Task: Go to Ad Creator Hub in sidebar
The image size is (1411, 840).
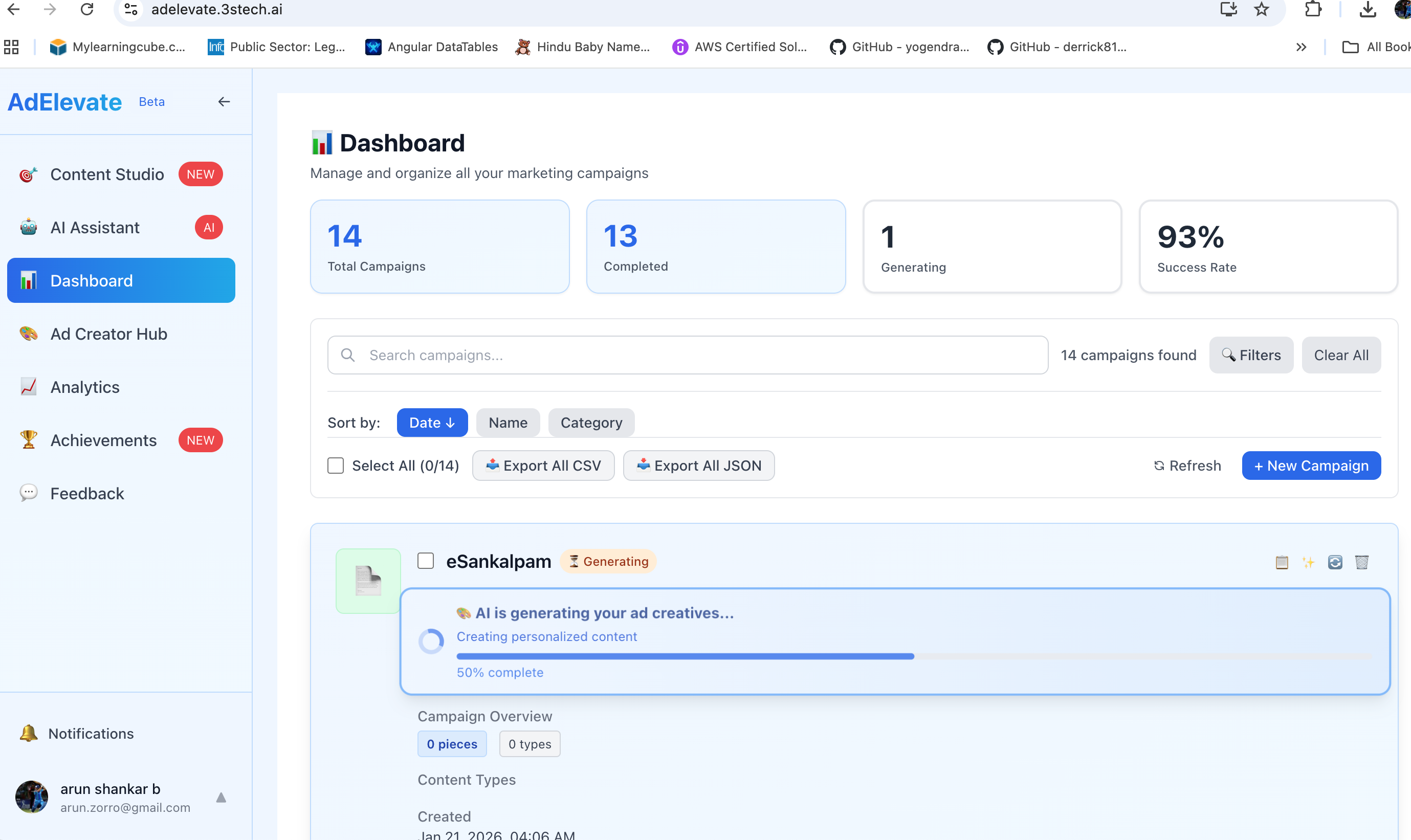Action: pyautogui.click(x=108, y=334)
